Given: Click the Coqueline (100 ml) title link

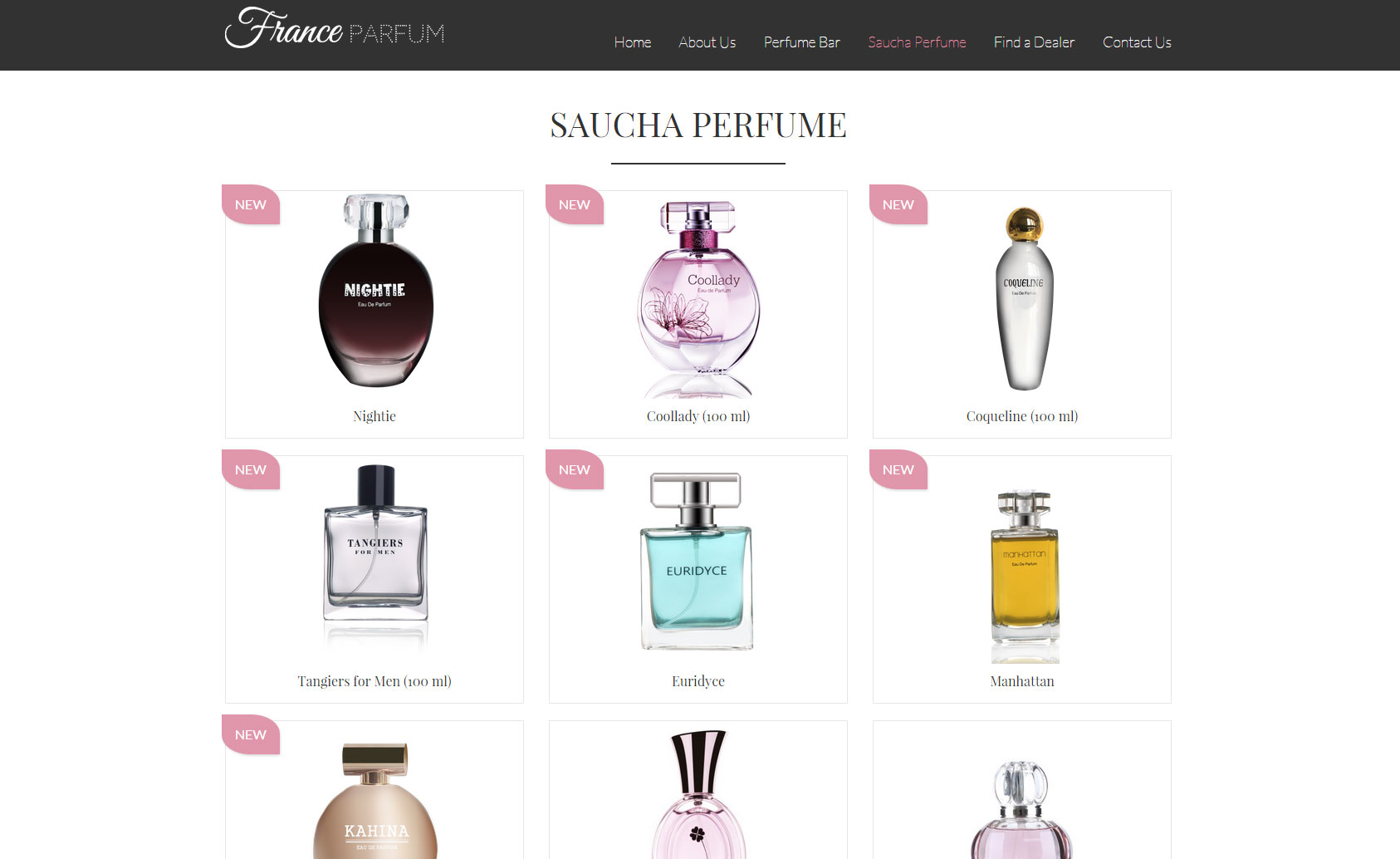Looking at the screenshot, I should 1022,416.
